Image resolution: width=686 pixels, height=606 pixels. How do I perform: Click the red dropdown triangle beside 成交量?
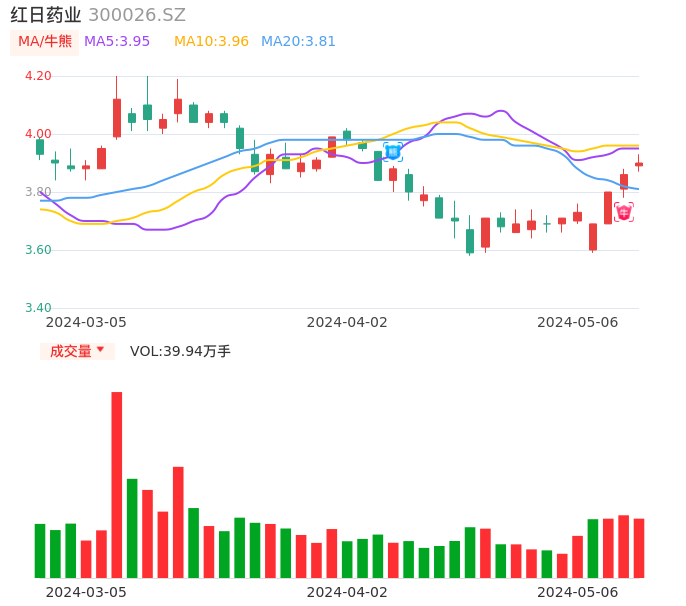[101, 351]
